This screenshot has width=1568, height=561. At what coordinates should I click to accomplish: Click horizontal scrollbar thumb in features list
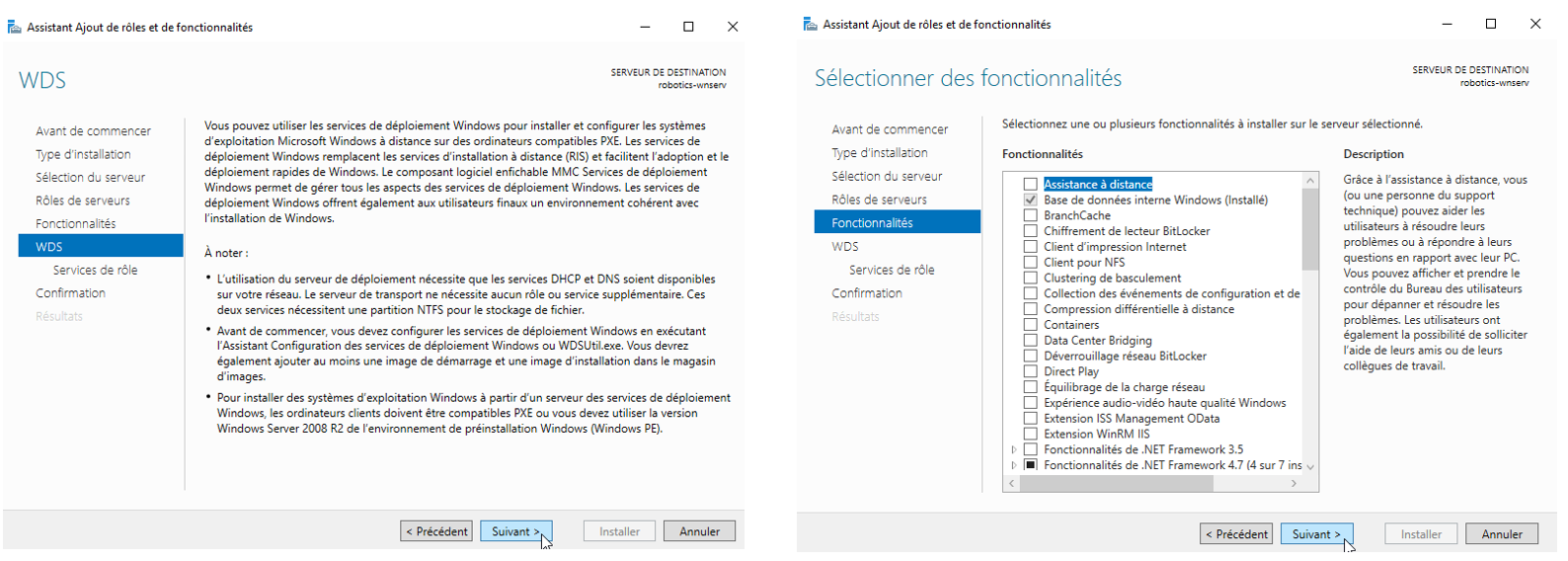point(1116,484)
